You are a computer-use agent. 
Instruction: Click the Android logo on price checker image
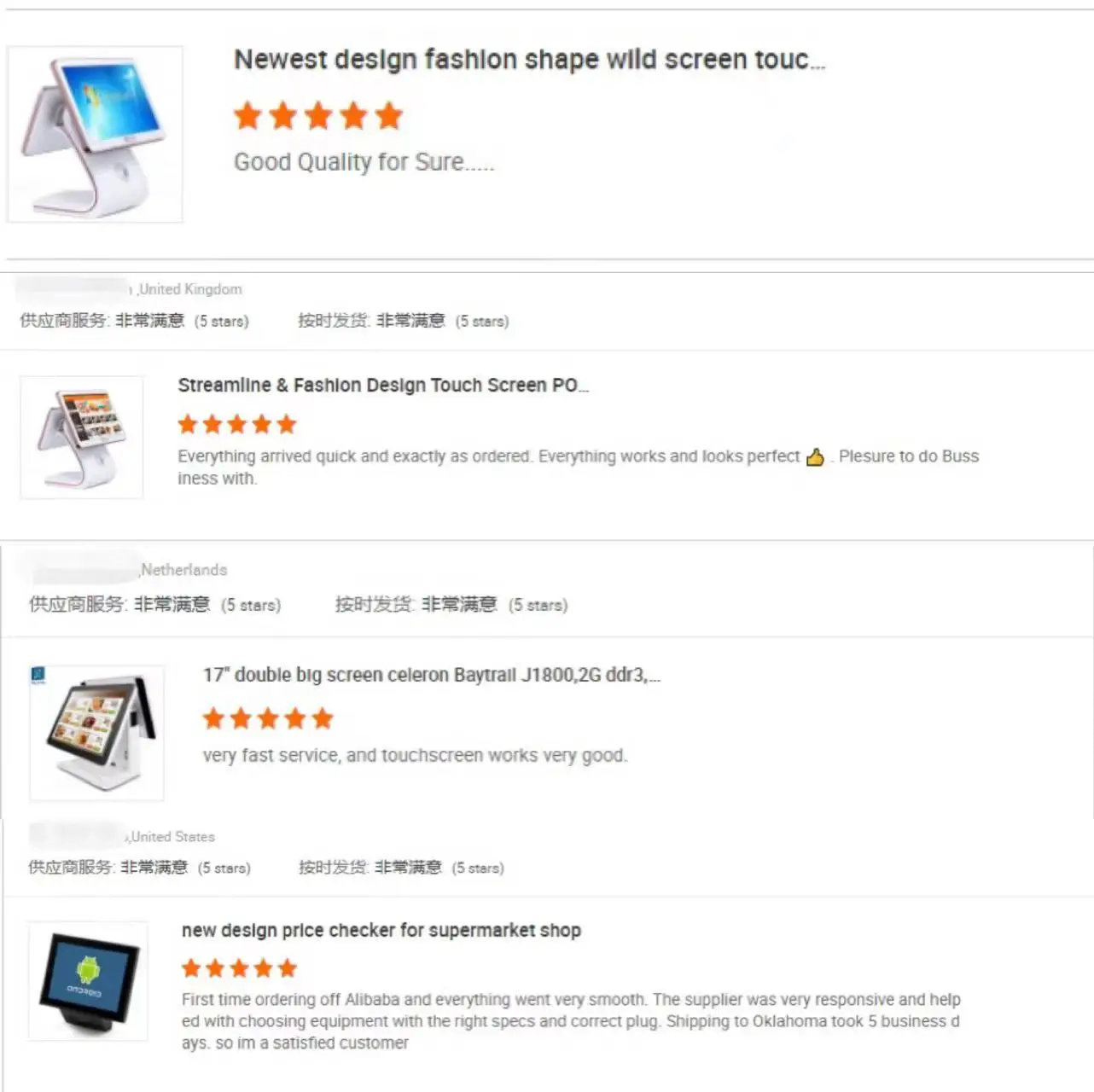(88, 970)
